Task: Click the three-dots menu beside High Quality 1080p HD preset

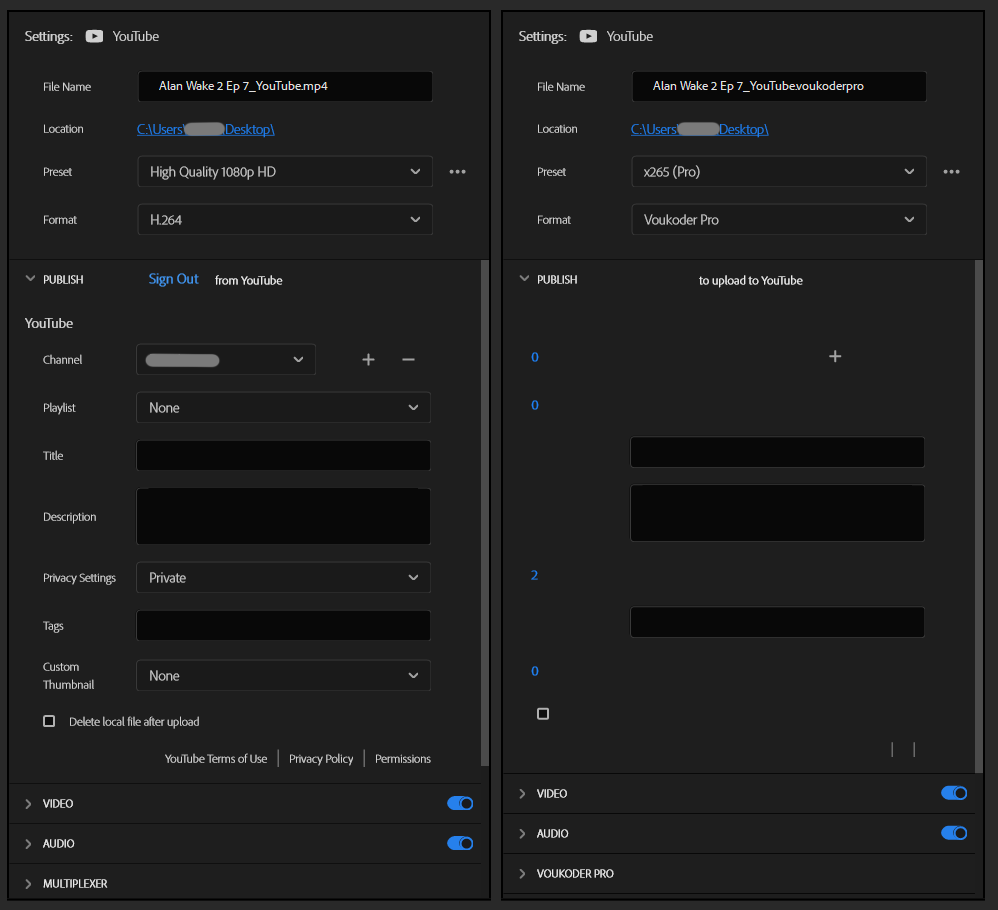Action: pyautogui.click(x=457, y=172)
